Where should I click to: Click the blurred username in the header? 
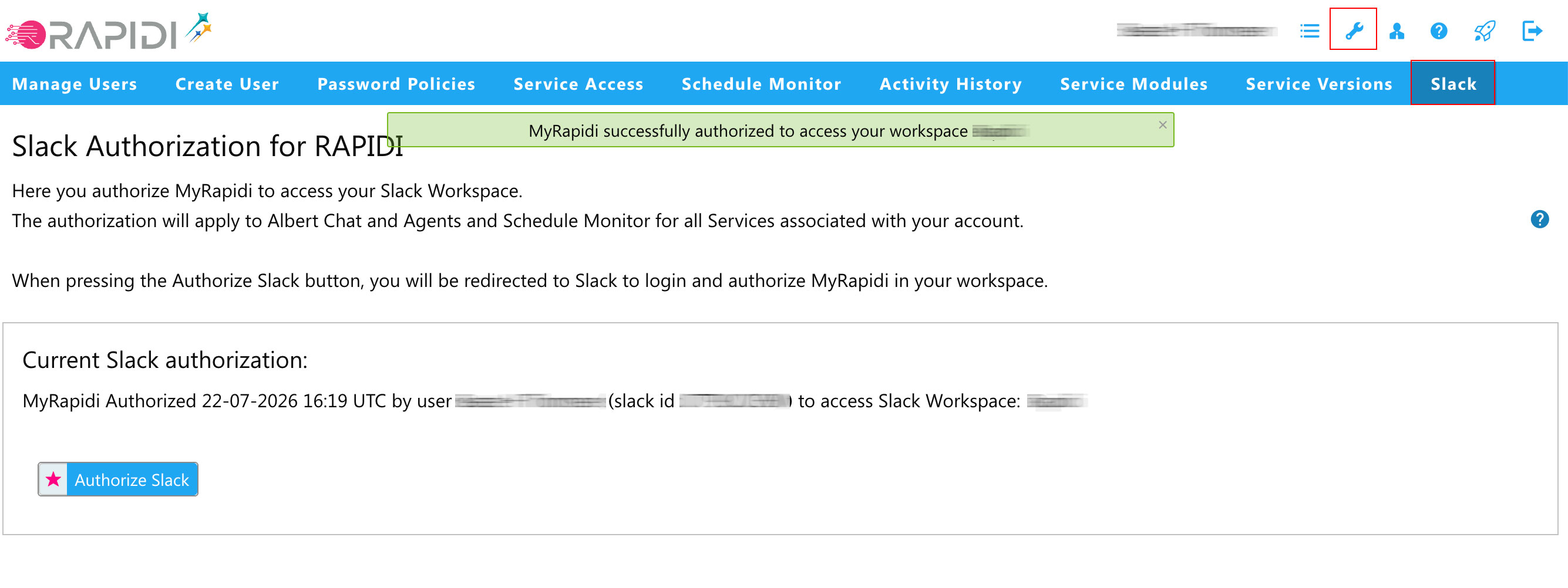1196,31
